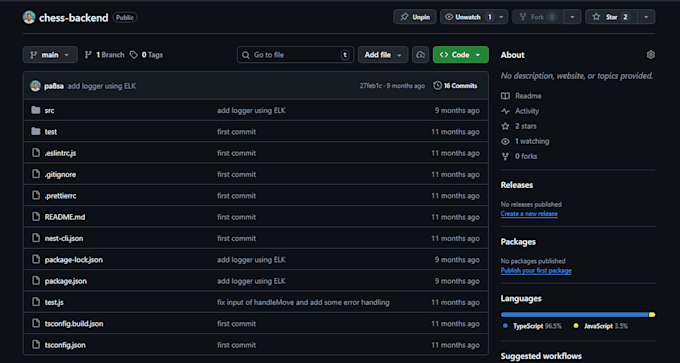Click the package-lock.json file icon

(x=36, y=259)
